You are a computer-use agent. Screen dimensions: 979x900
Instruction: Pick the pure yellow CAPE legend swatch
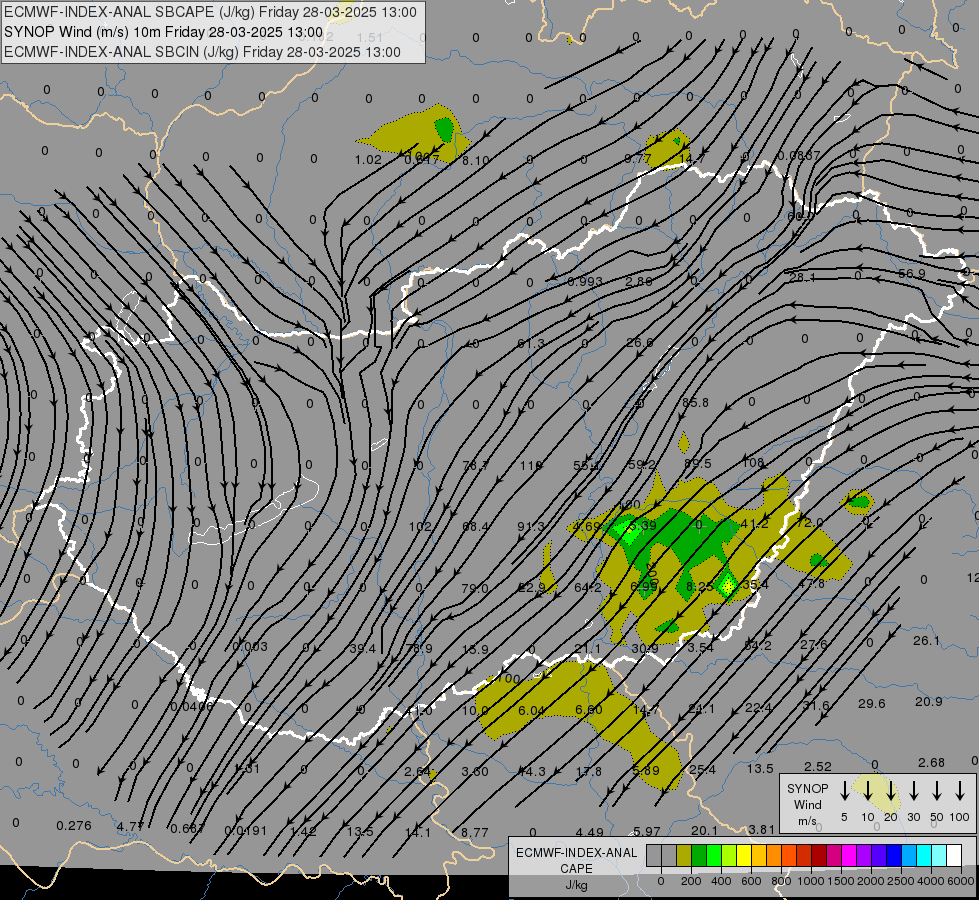[x=744, y=856]
